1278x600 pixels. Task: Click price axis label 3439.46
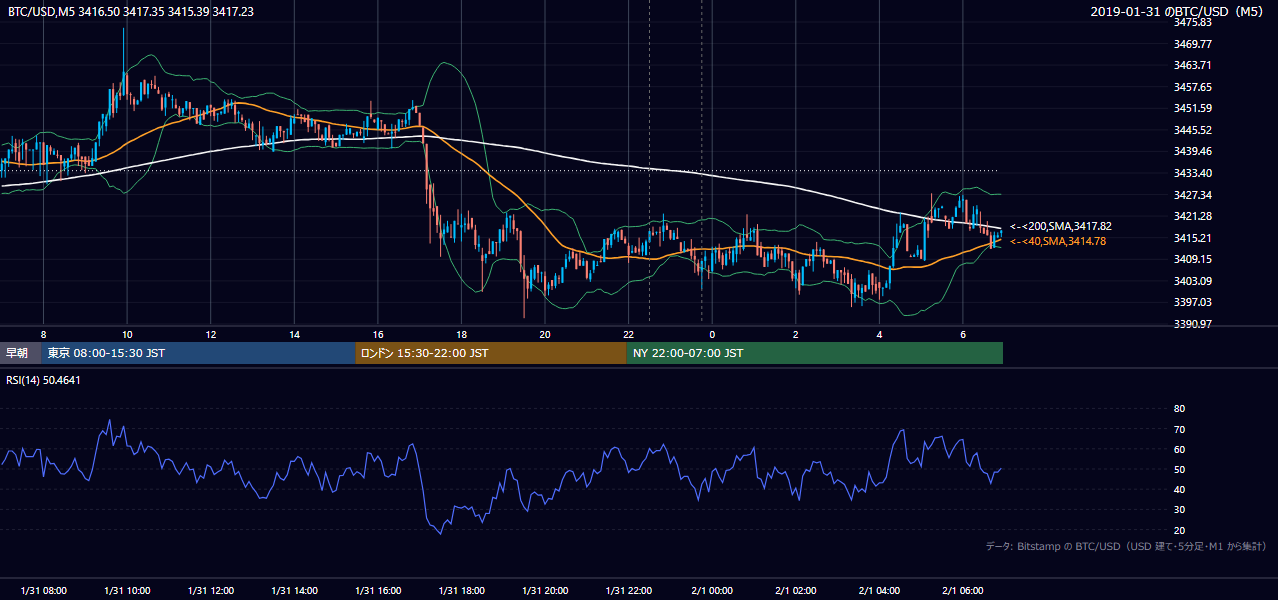[1194, 151]
